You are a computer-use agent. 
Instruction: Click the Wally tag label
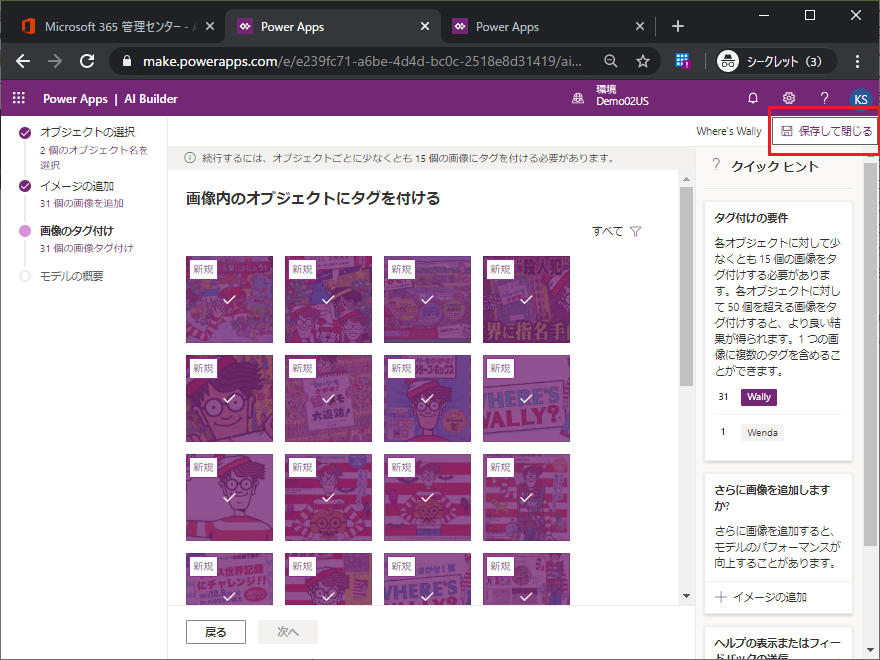point(759,397)
